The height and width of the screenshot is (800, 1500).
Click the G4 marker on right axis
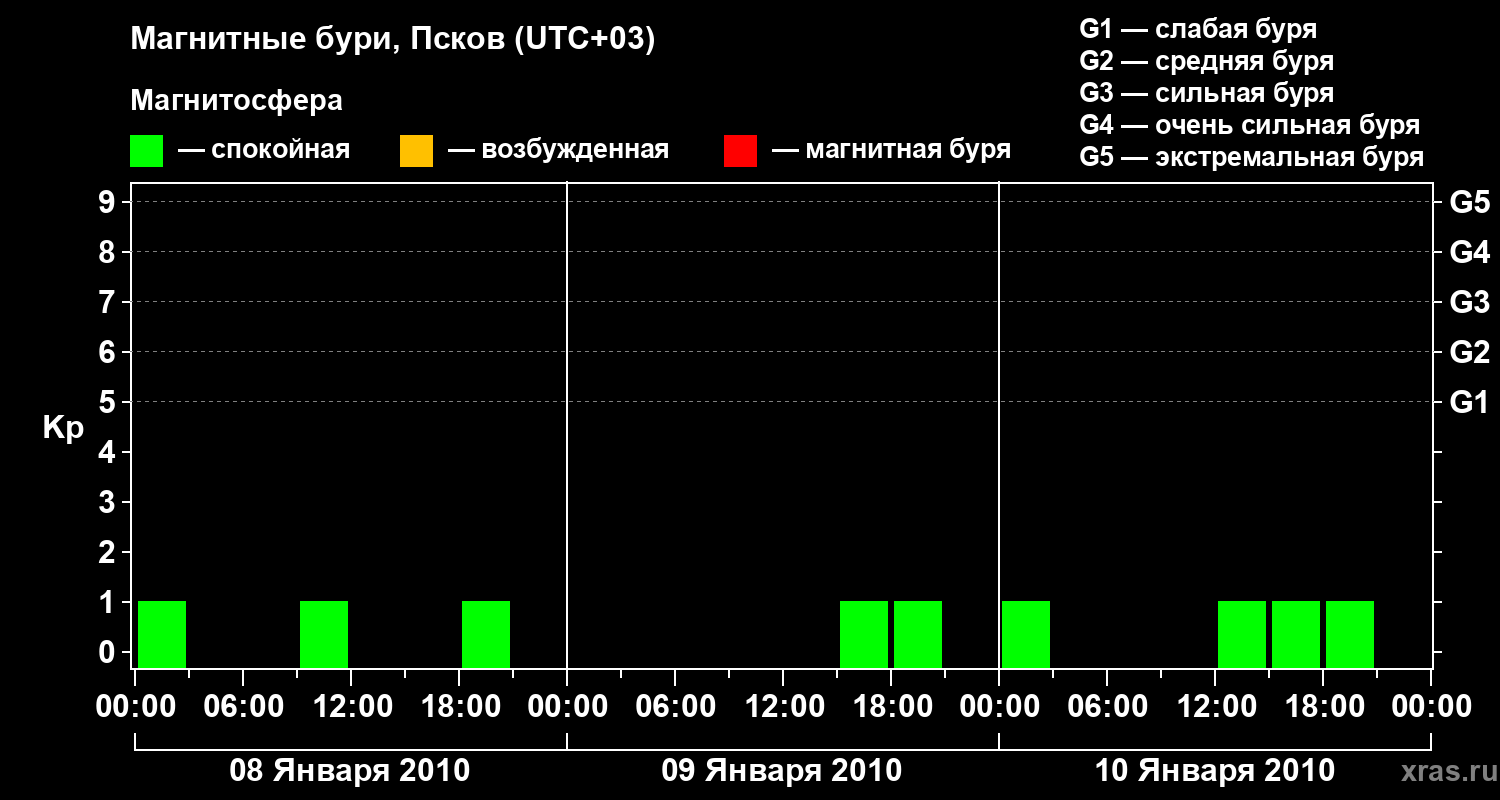(1470, 252)
